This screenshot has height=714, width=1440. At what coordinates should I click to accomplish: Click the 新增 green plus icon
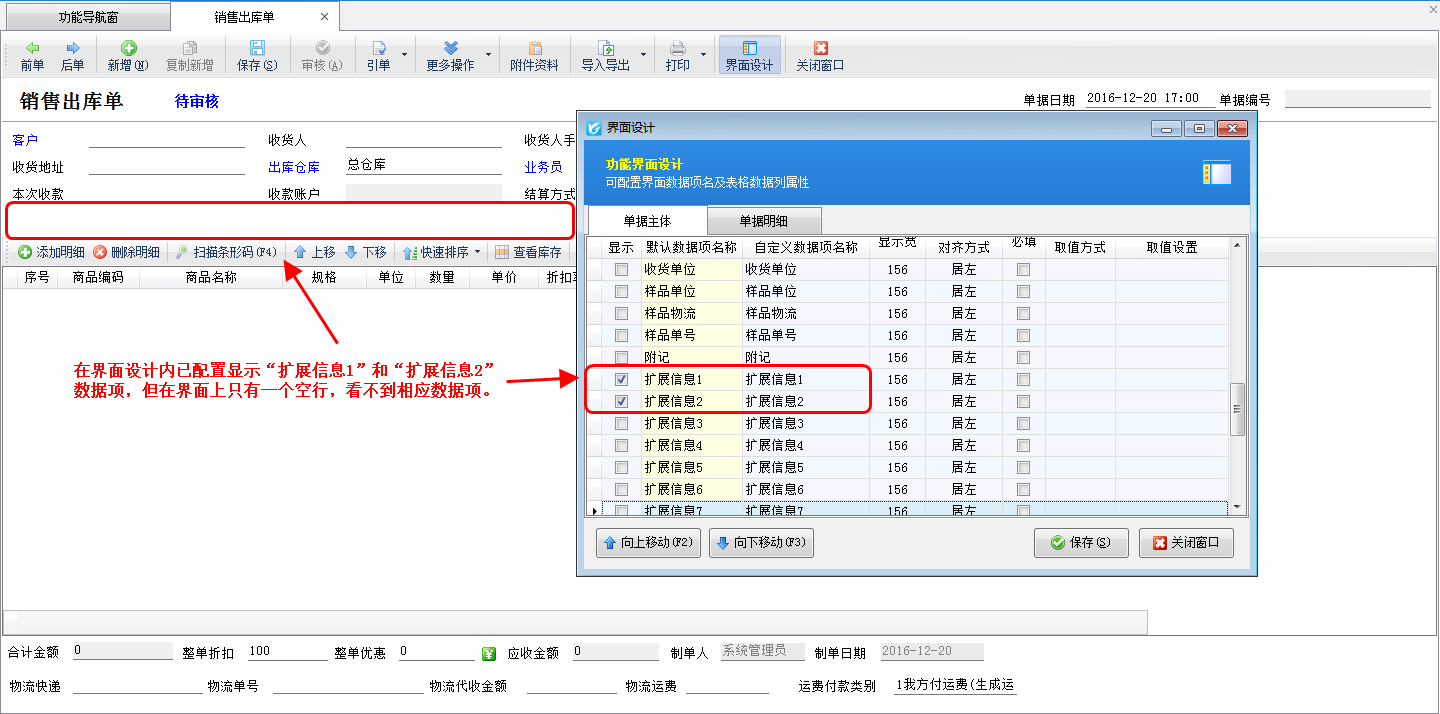coord(128,48)
